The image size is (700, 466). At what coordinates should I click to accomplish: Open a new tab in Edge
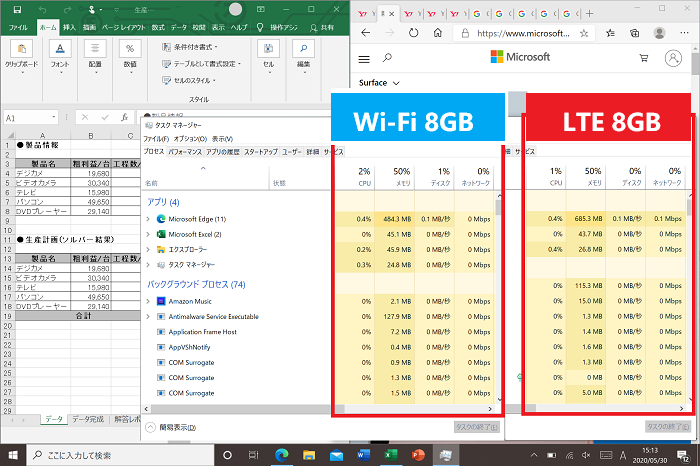(x=589, y=14)
